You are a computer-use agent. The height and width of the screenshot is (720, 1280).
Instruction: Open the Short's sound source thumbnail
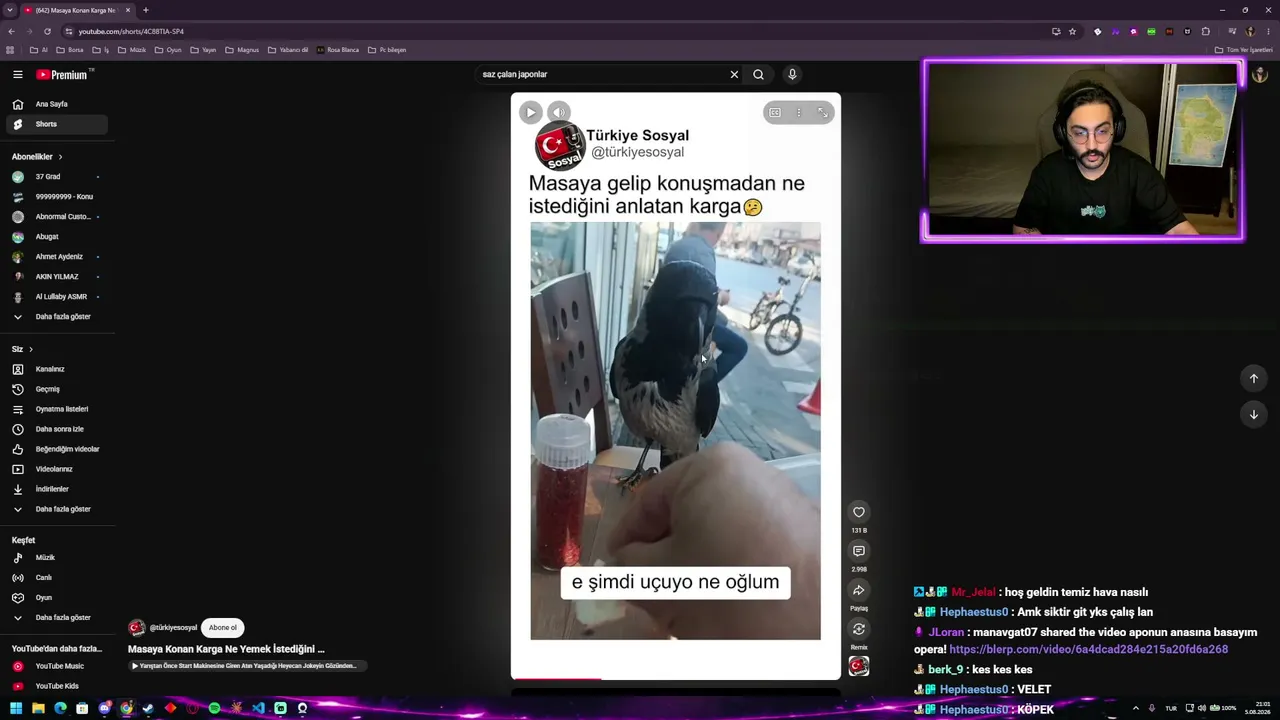(858, 666)
